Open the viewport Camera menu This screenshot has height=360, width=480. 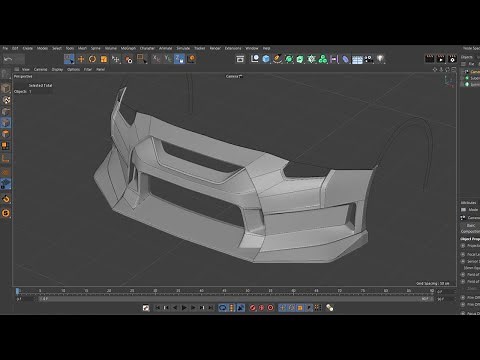coord(40,69)
